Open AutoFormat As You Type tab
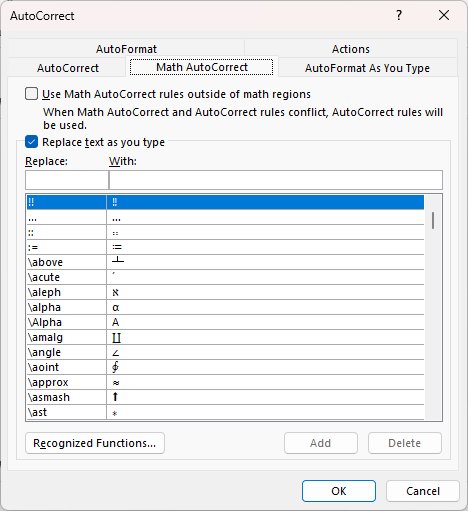Image resolution: width=468 pixels, height=511 pixels. pos(367,68)
